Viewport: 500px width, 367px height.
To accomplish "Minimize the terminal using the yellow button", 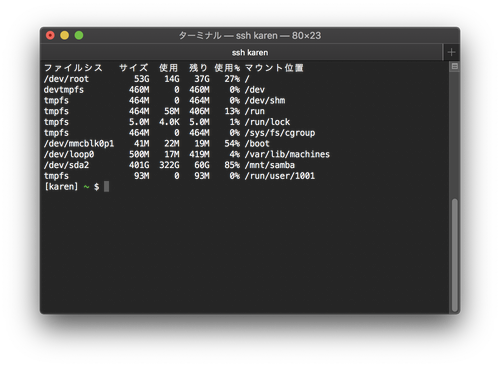I will click(65, 35).
